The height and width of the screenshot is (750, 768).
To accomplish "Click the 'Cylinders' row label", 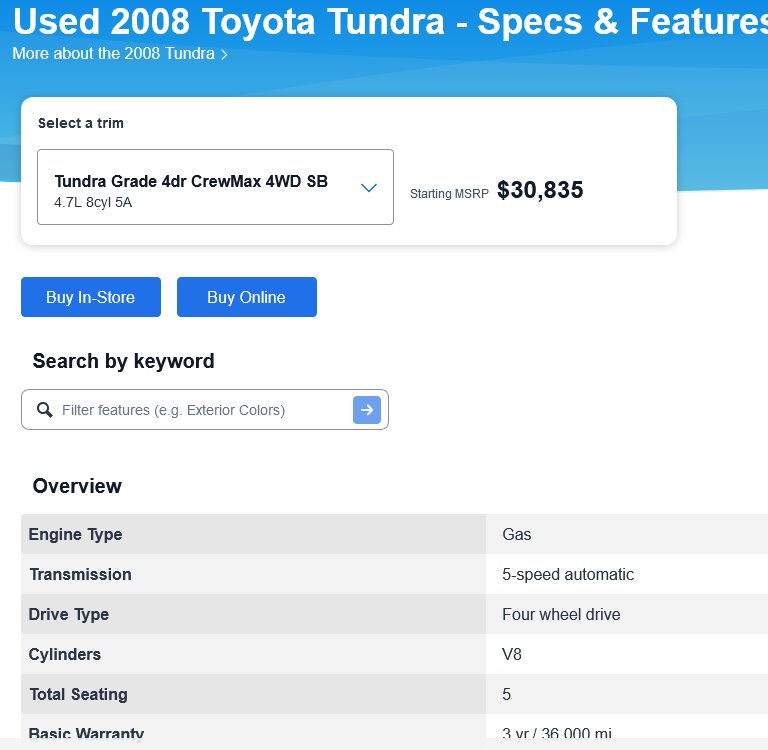I will click(65, 654).
